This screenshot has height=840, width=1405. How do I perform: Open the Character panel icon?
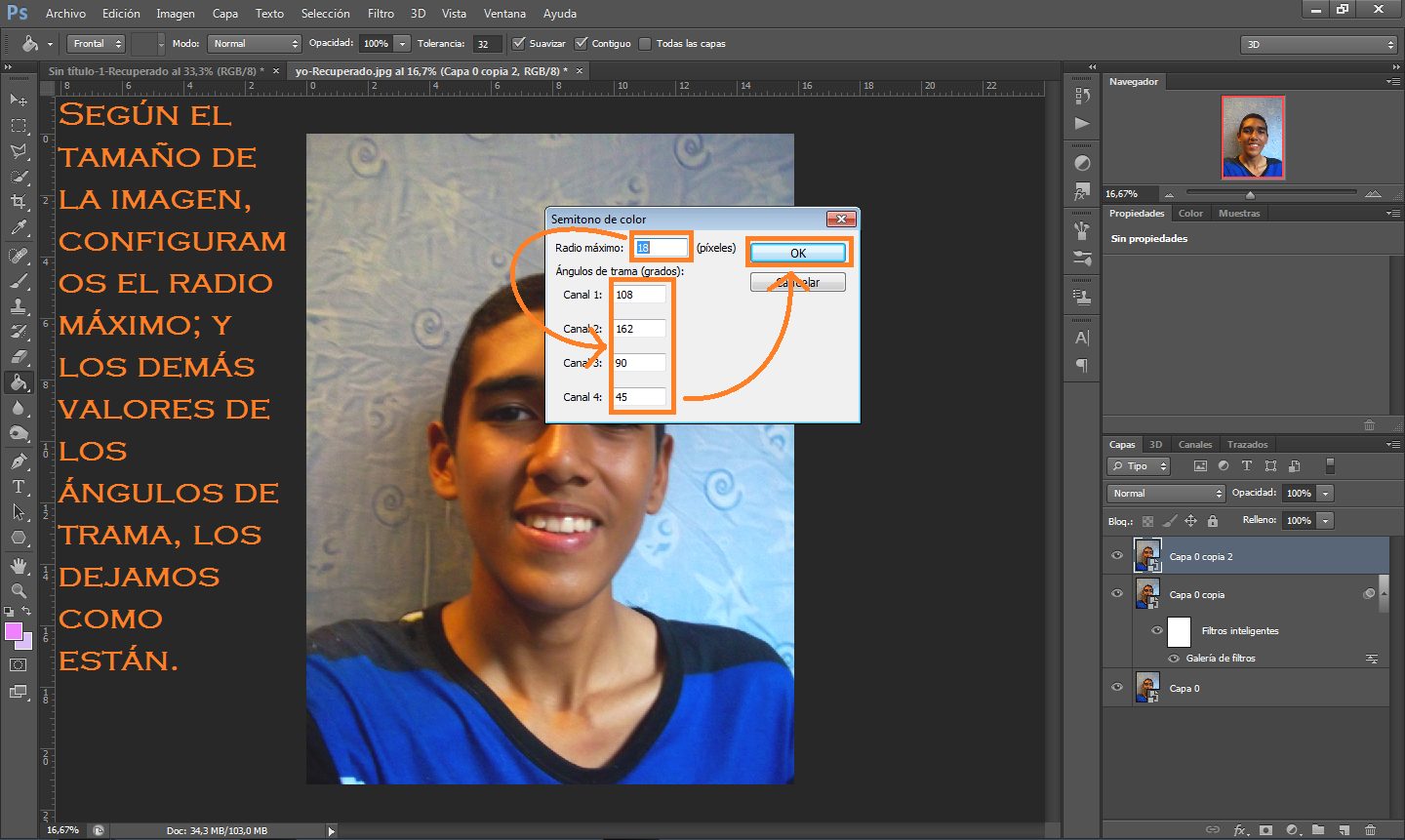click(x=1082, y=339)
